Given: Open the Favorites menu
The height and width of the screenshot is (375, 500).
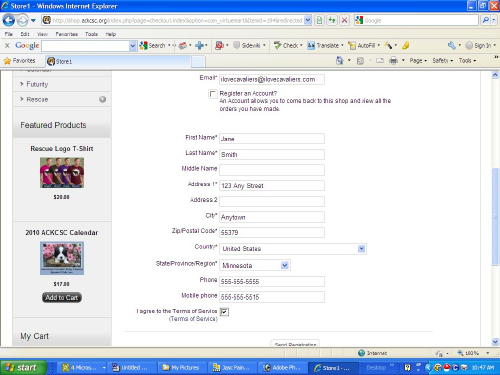Looking at the screenshot, I should pos(67,34).
